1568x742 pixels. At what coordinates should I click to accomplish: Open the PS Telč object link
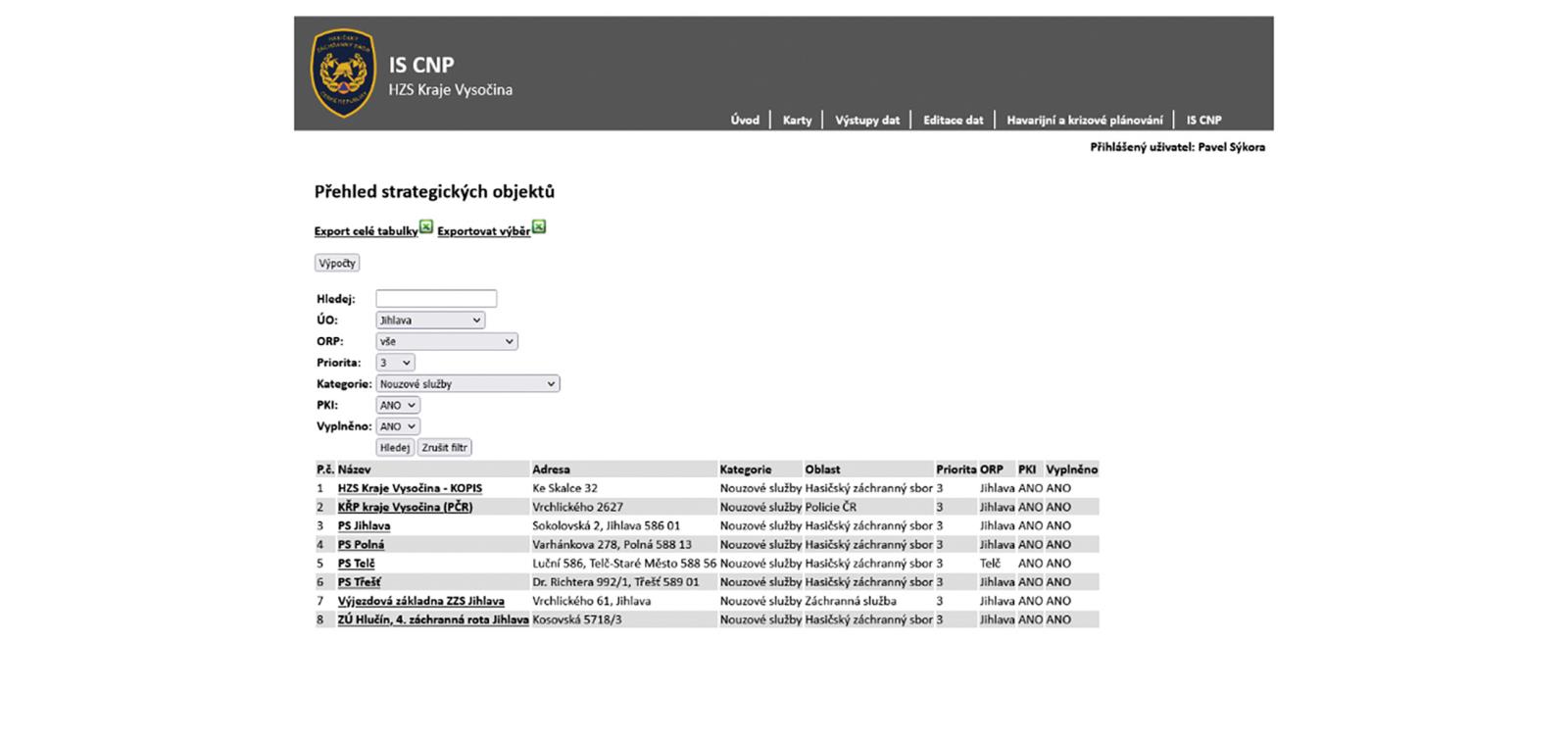(x=356, y=564)
